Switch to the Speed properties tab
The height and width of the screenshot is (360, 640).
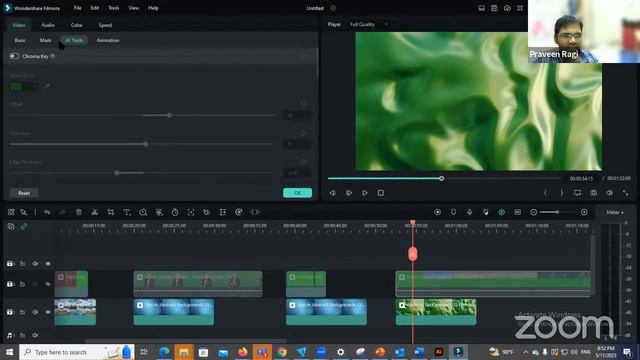pyautogui.click(x=105, y=25)
